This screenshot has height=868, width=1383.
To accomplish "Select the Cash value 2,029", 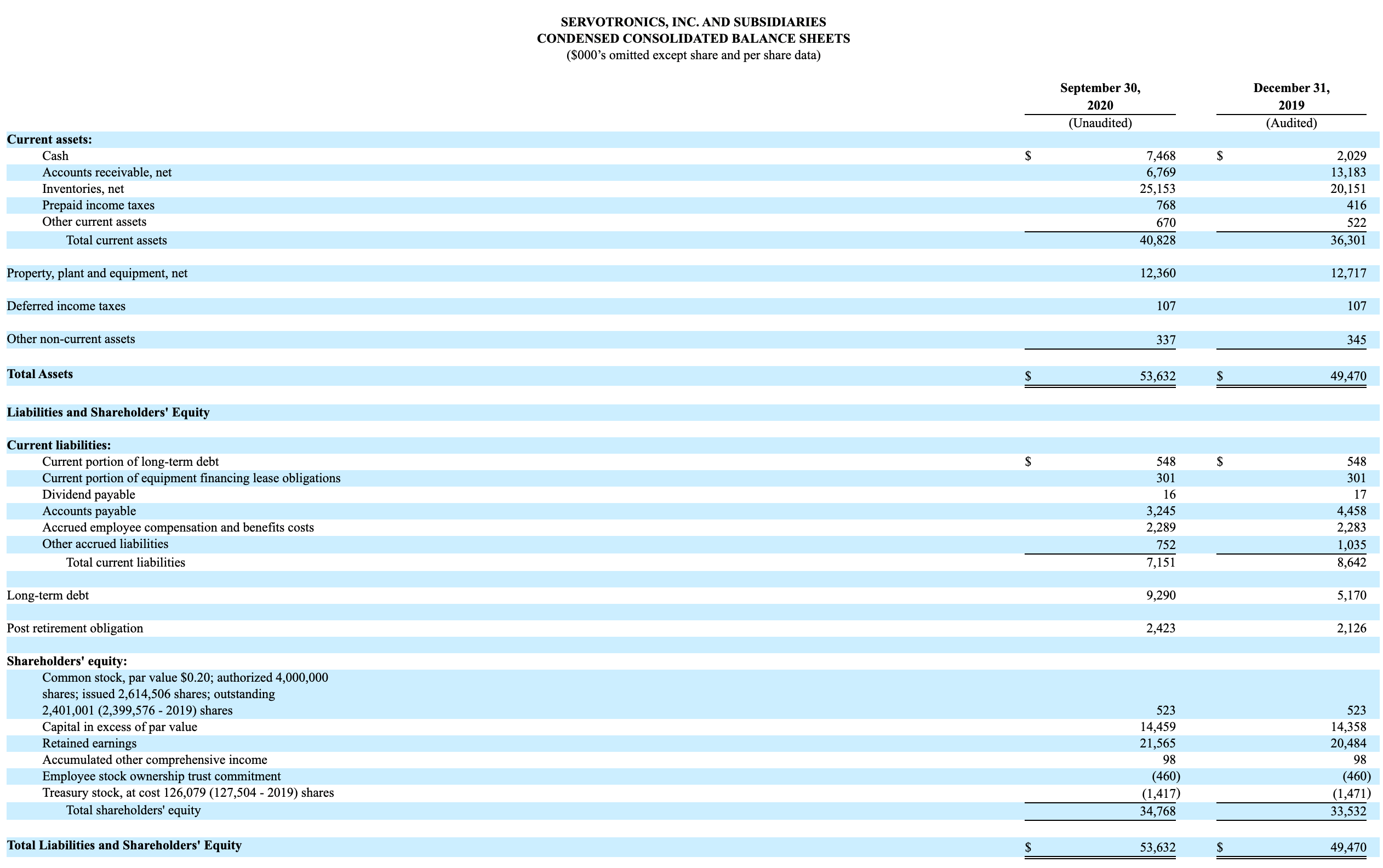I will coord(1351,156).
